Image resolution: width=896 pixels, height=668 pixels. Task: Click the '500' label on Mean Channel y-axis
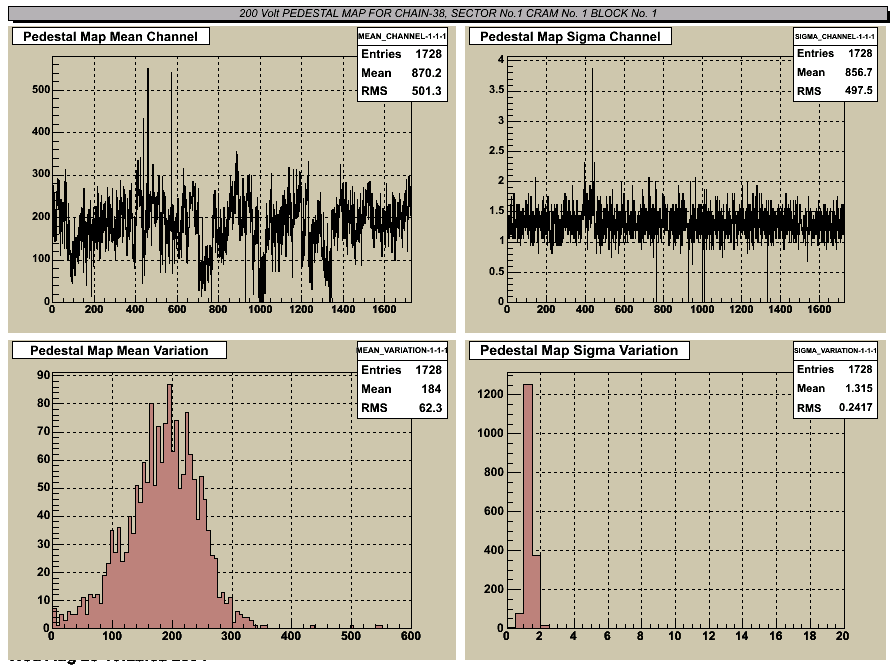click(x=41, y=89)
